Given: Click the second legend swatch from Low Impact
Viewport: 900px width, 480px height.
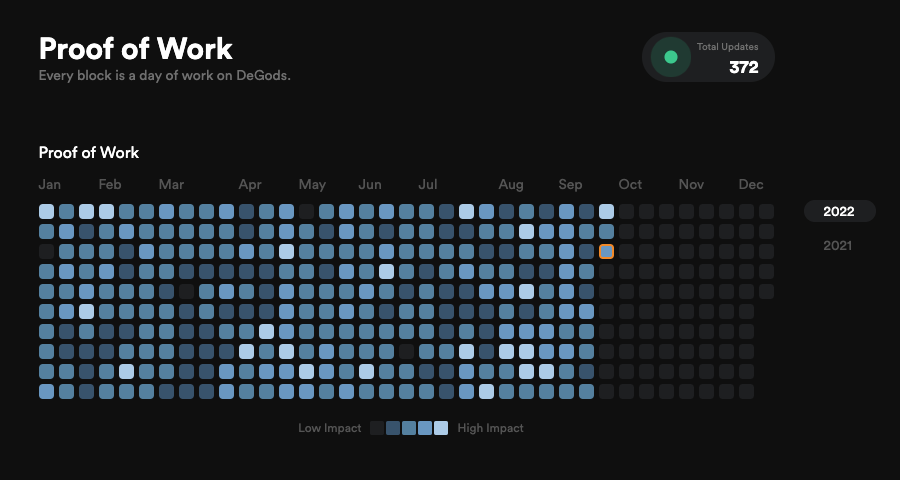Looking at the screenshot, I should tap(393, 428).
